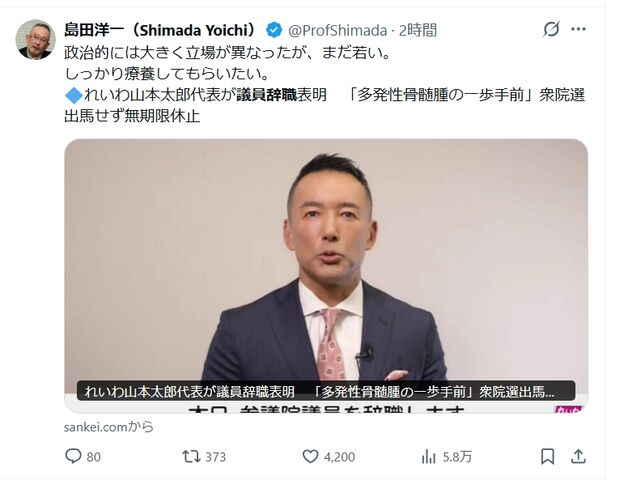Open 島田洋一's profile avatar photo
Image resolution: width=624 pixels, height=480 pixels.
click(x=35, y=39)
